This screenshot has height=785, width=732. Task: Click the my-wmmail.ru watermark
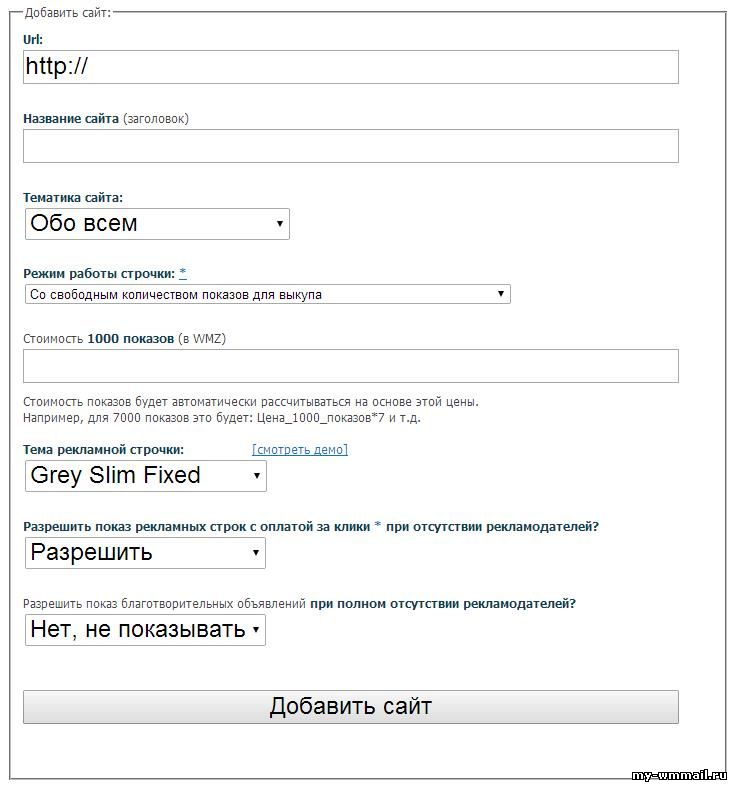679,775
